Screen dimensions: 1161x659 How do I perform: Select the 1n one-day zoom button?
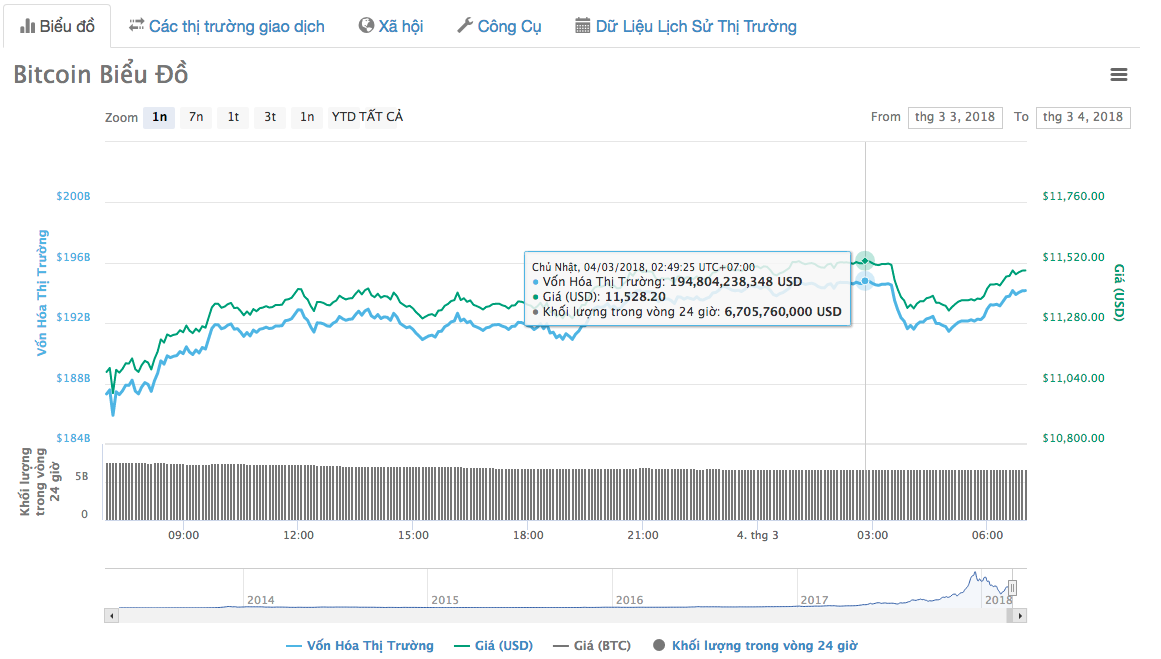159,117
